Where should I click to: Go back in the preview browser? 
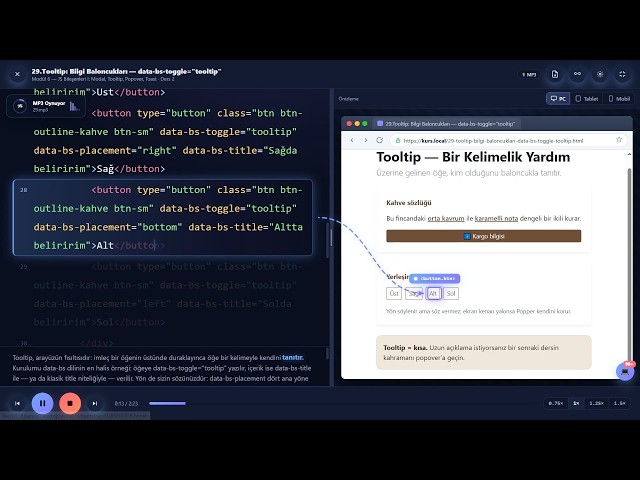[352, 140]
